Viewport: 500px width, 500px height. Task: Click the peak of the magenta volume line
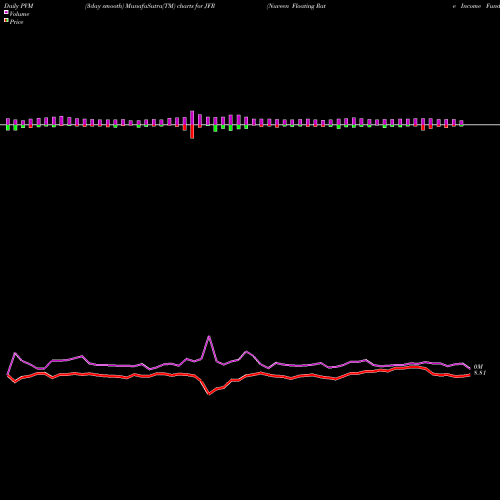coord(209,337)
